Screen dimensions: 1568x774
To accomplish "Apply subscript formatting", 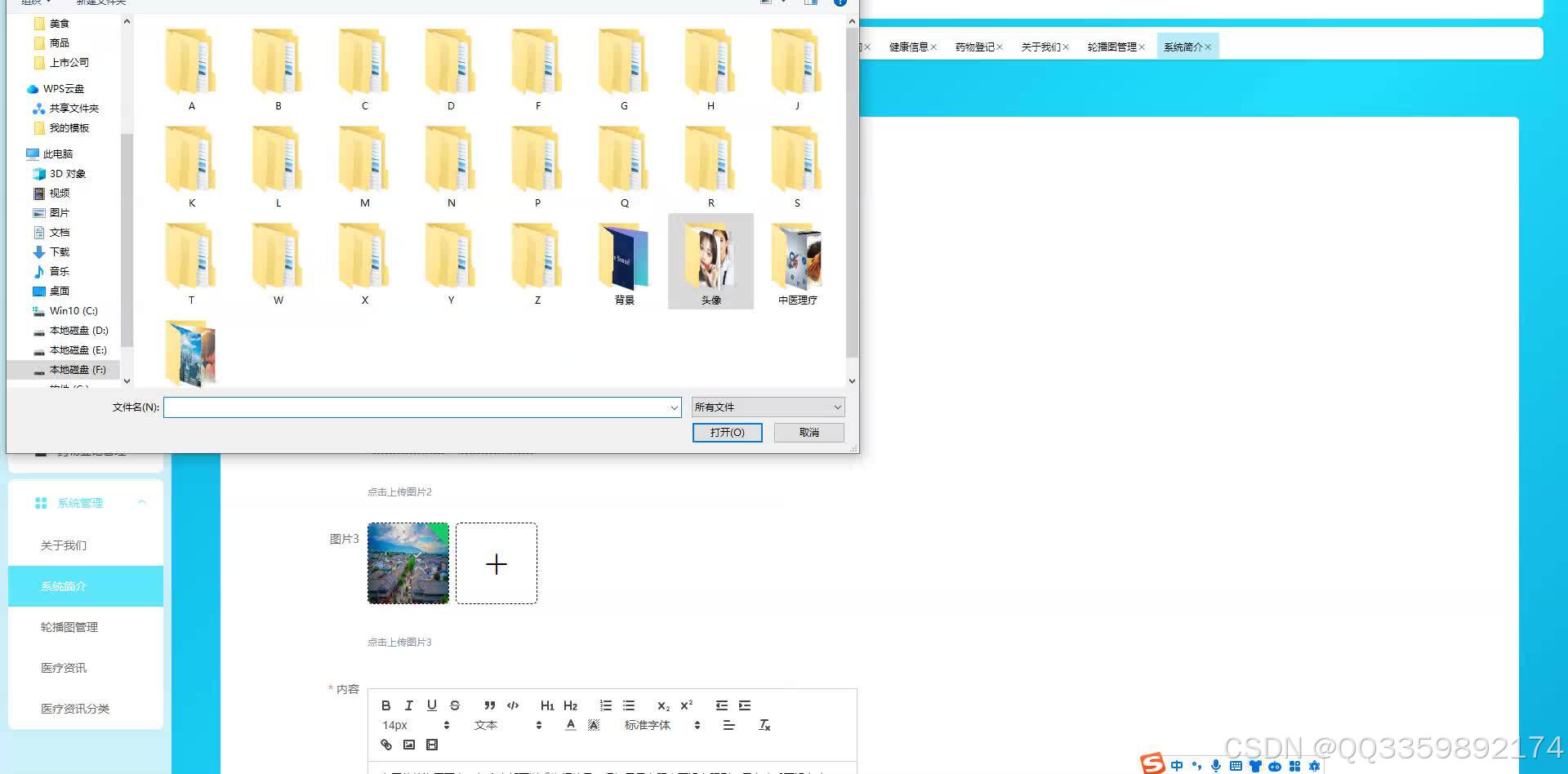I will point(663,705).
